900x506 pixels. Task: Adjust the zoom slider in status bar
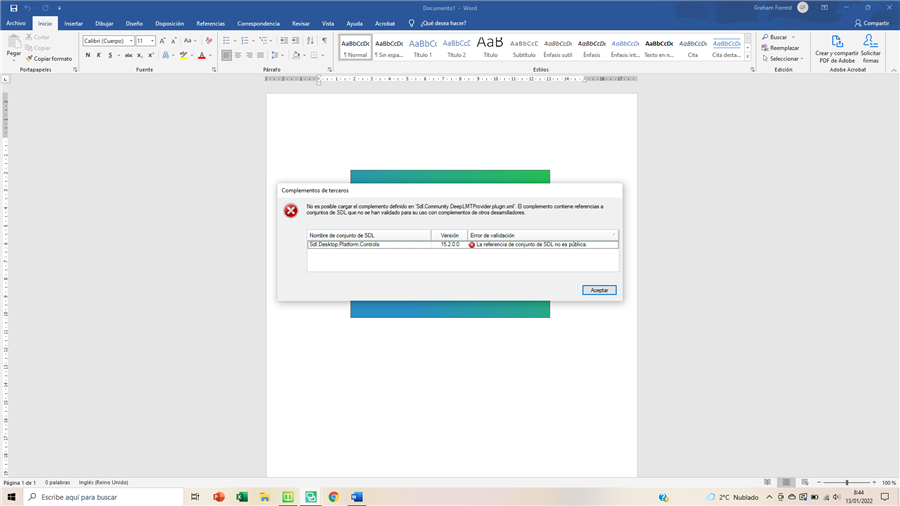[847, 482]
